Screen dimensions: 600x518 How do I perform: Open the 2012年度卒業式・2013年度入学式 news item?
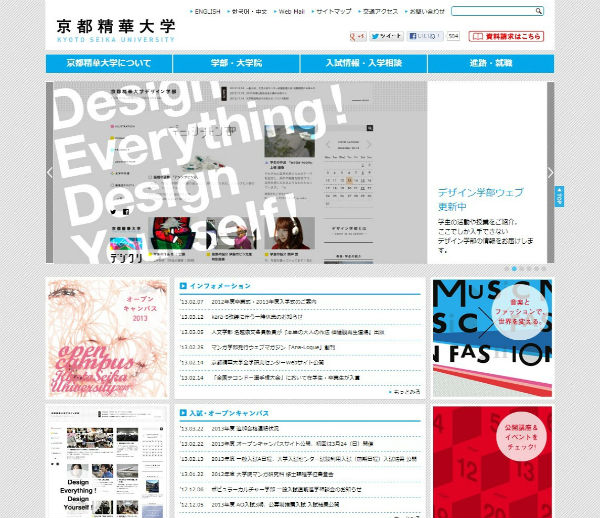(264, 302)
